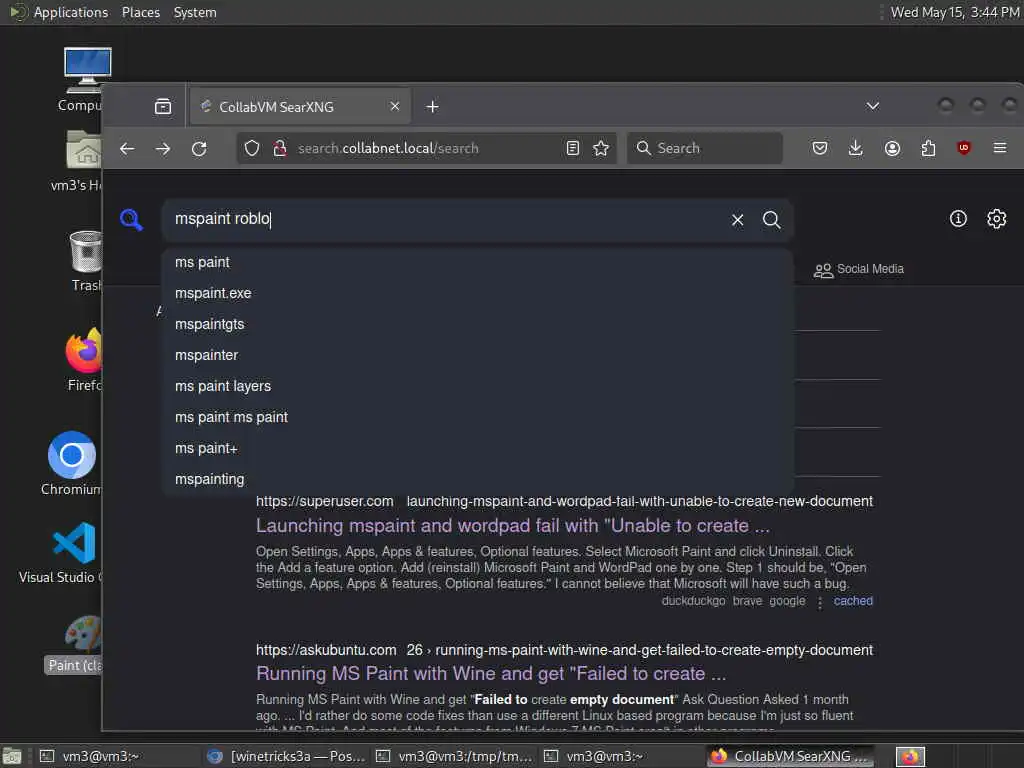Viewport: 1024px width, 768px height.
Task: Choose the "mspaintgts" suggestion
Action: 477,324
